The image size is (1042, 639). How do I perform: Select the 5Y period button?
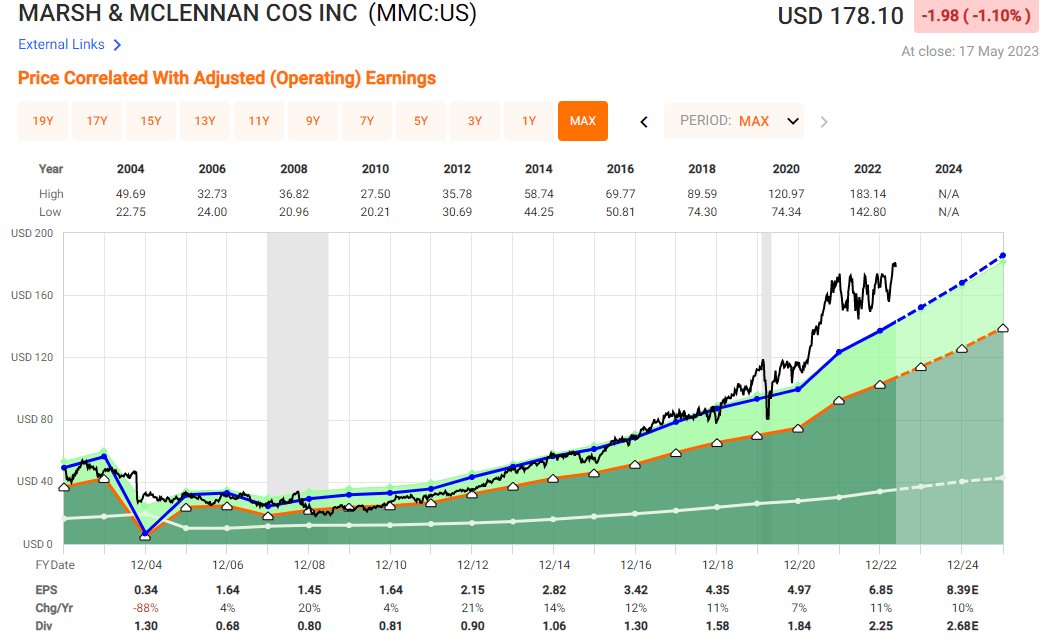420,120
